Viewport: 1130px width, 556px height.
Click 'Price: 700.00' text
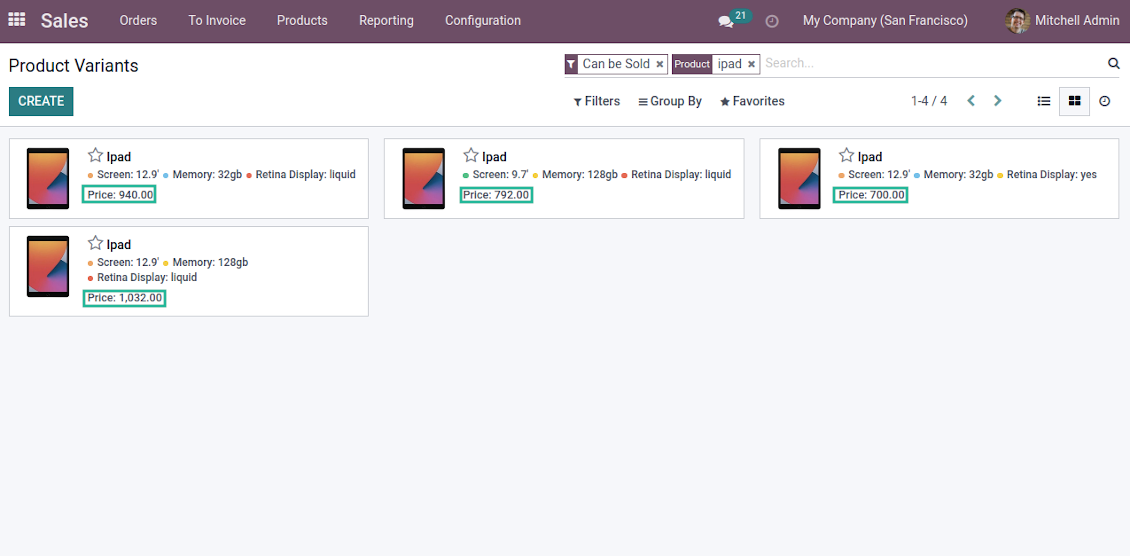[x=871, y=194]
